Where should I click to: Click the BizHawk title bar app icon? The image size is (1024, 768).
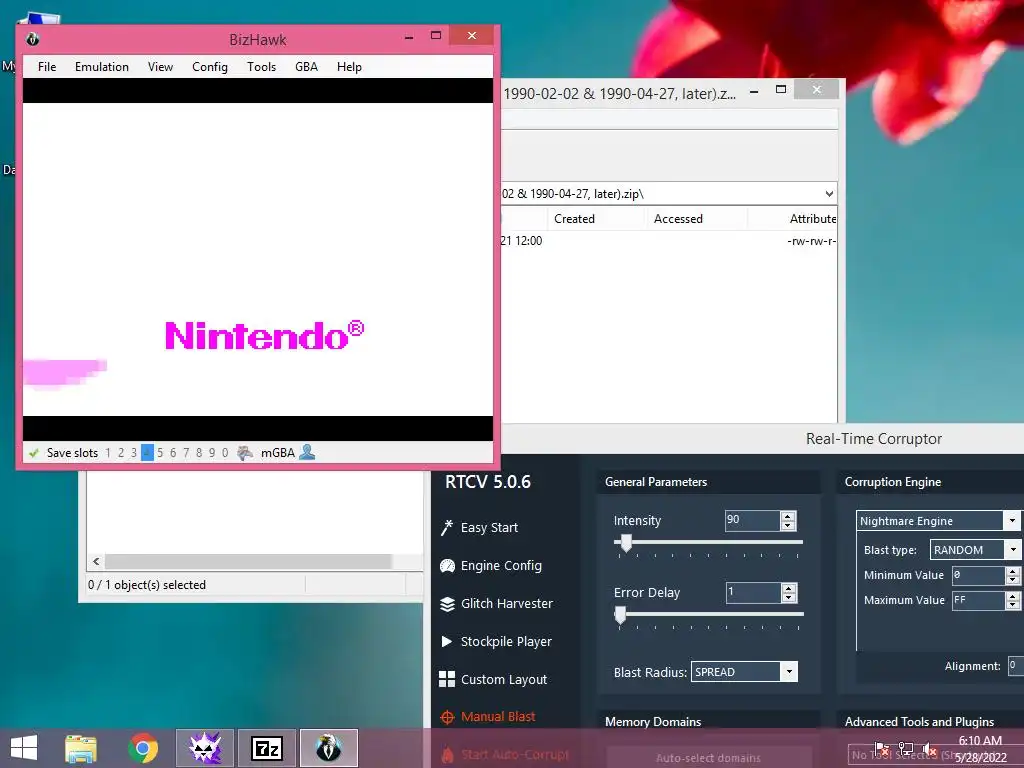pyautogui.click(x=33, y=39)
